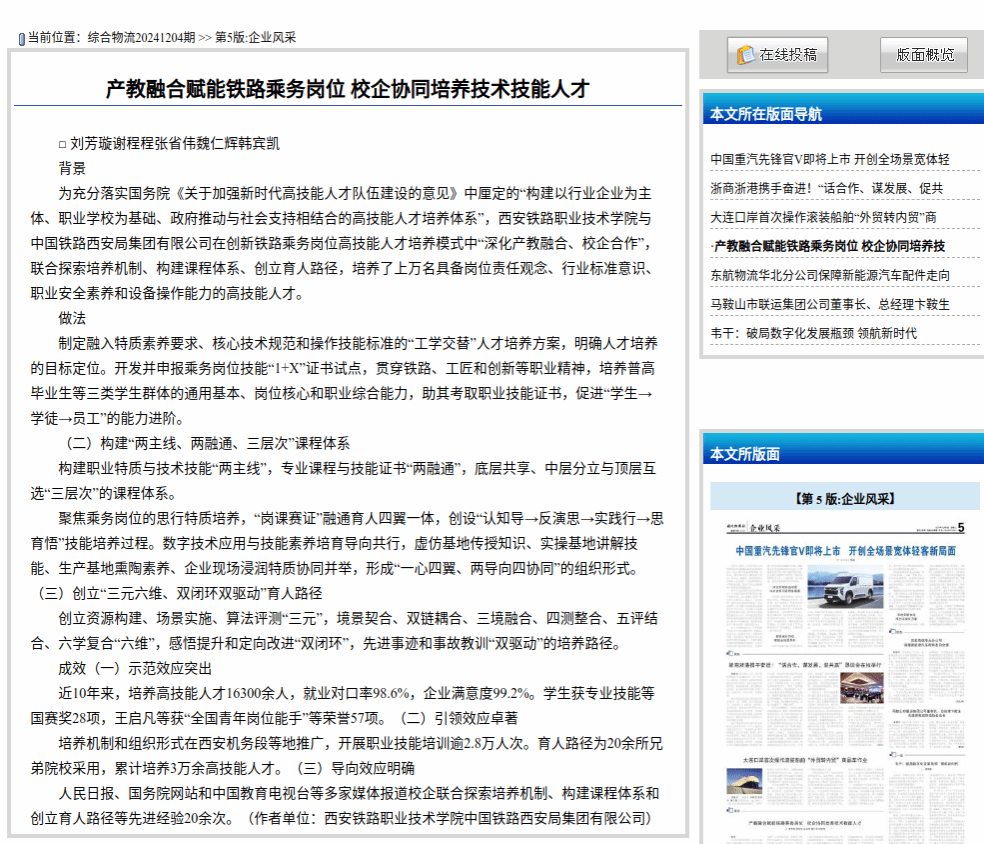Click the article title 产教融合赋能铁路乘务岗位
This screenshot has height=844, width=984.
coord(347,88)
